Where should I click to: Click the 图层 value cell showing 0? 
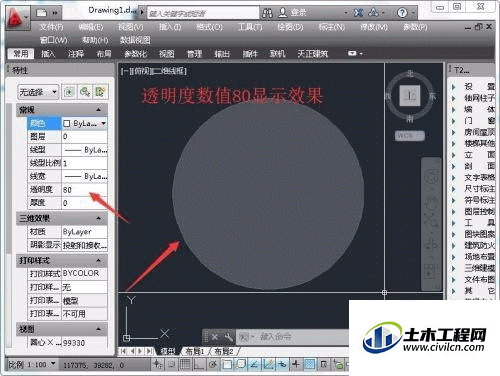coord(85,136)
